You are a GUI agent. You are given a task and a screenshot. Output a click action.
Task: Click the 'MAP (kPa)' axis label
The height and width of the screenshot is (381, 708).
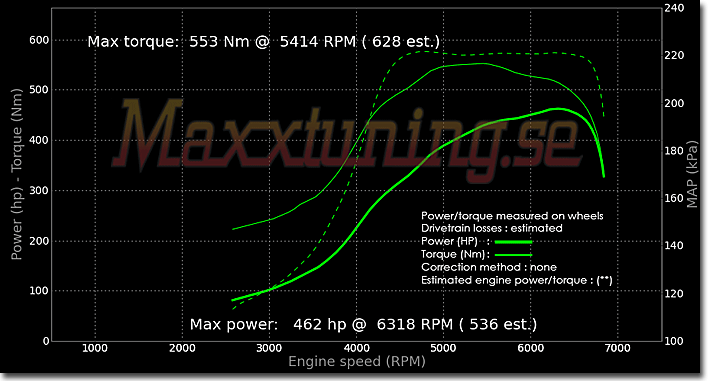click(x=692, y=174)
